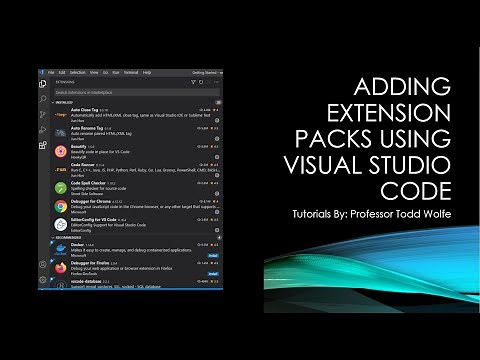
Task: Open the Source Control view
Action: [x=43, y=114]
